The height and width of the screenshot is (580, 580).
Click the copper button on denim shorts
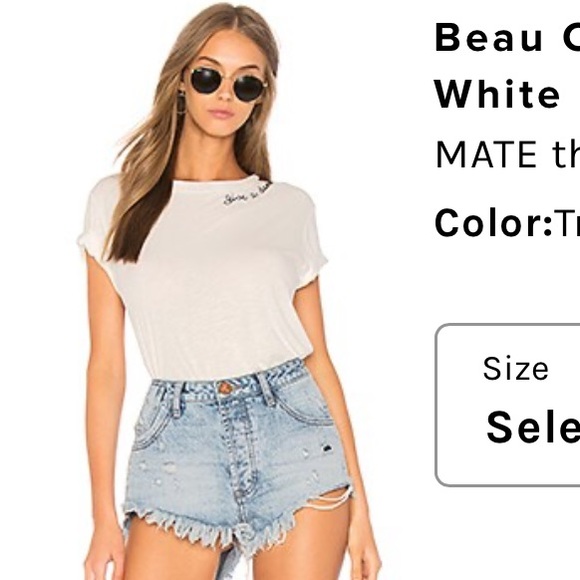(225, 388)
